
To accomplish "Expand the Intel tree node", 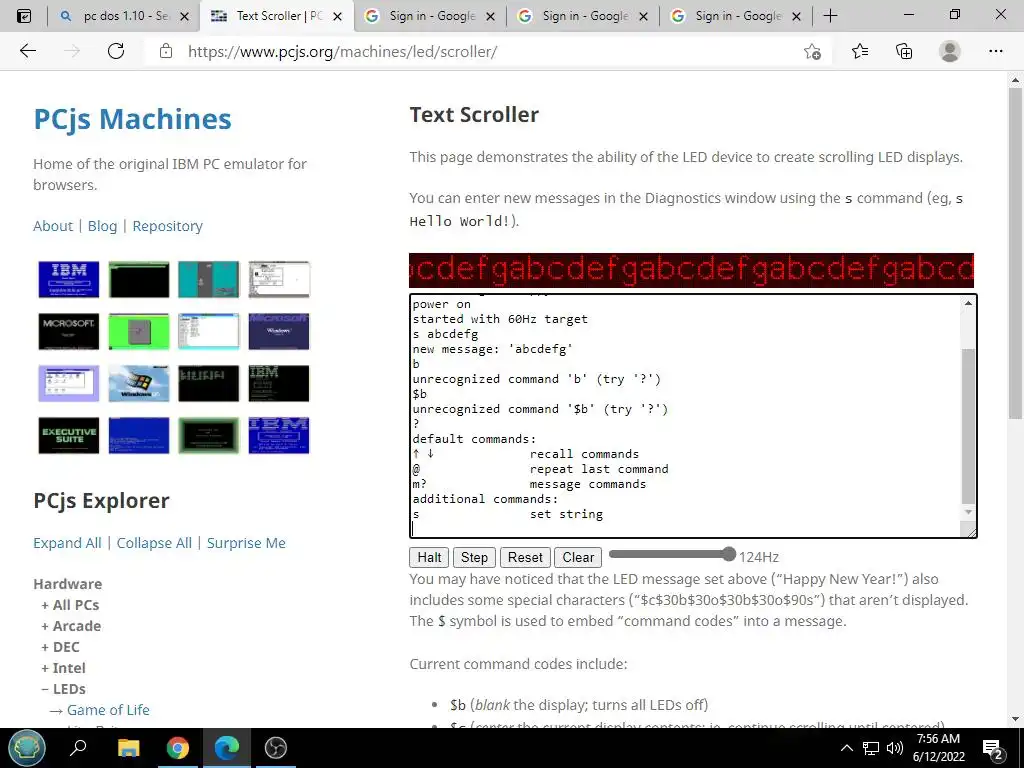I will pos(63,668).
